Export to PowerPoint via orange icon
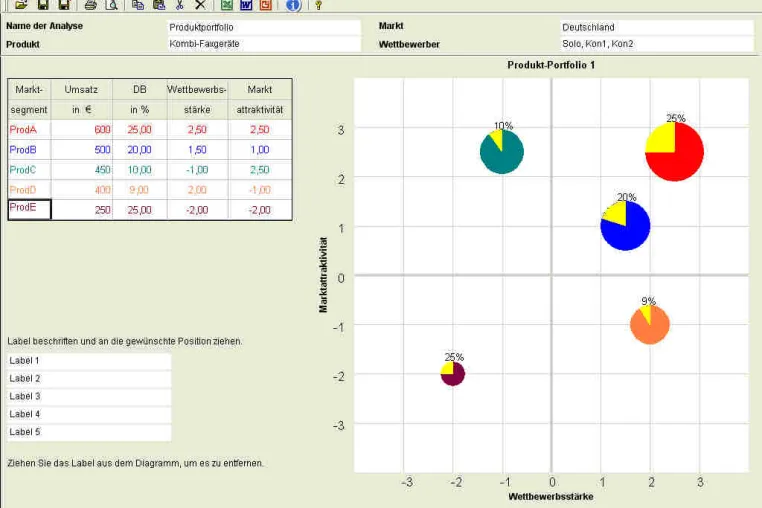The image size is (762, 508). [x=265, y=5]
